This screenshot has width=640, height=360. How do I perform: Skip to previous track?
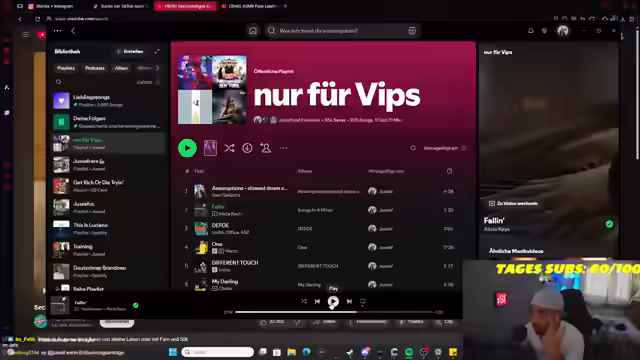[x=317, y=301]
